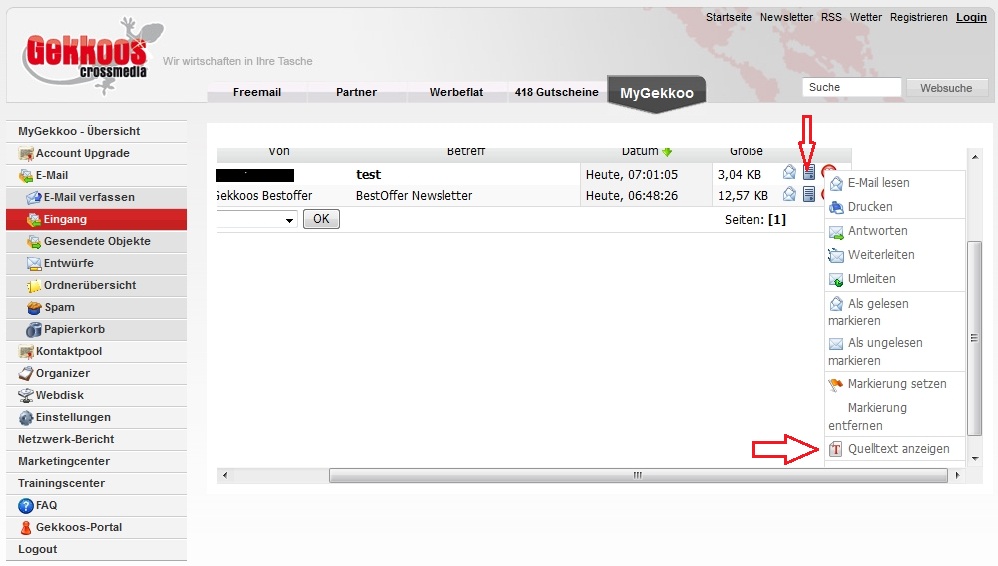Click the RSS link
The image size is (998, 566).
[x=831, y=17]
